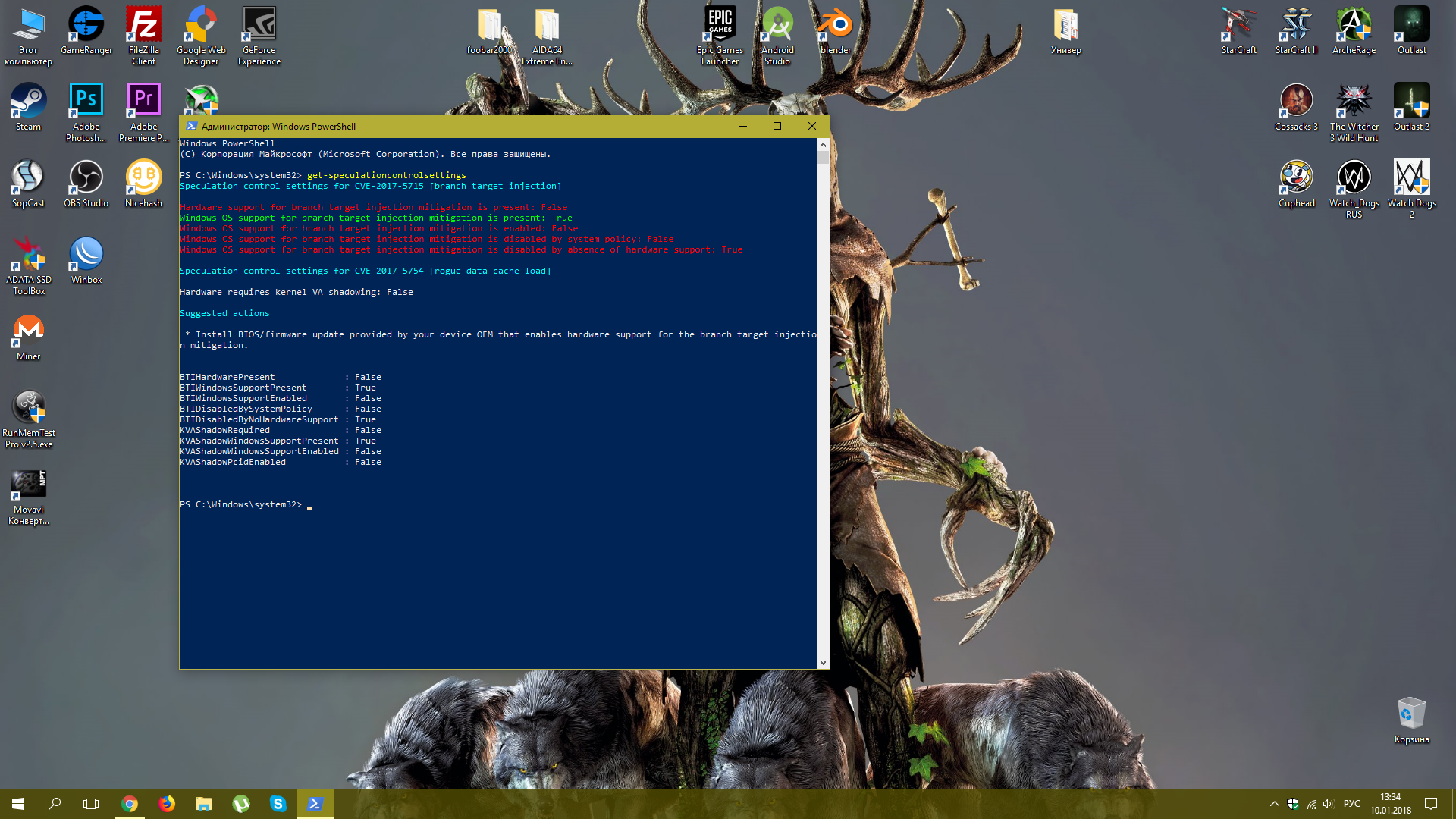Launch Android Studio shortcut
The width and height of the screenshot is (1456, 819).
777,25
